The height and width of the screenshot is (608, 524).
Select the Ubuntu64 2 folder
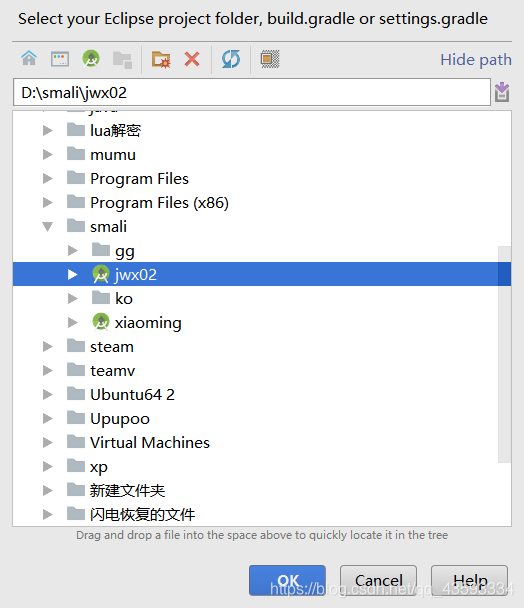coord(132,395)
